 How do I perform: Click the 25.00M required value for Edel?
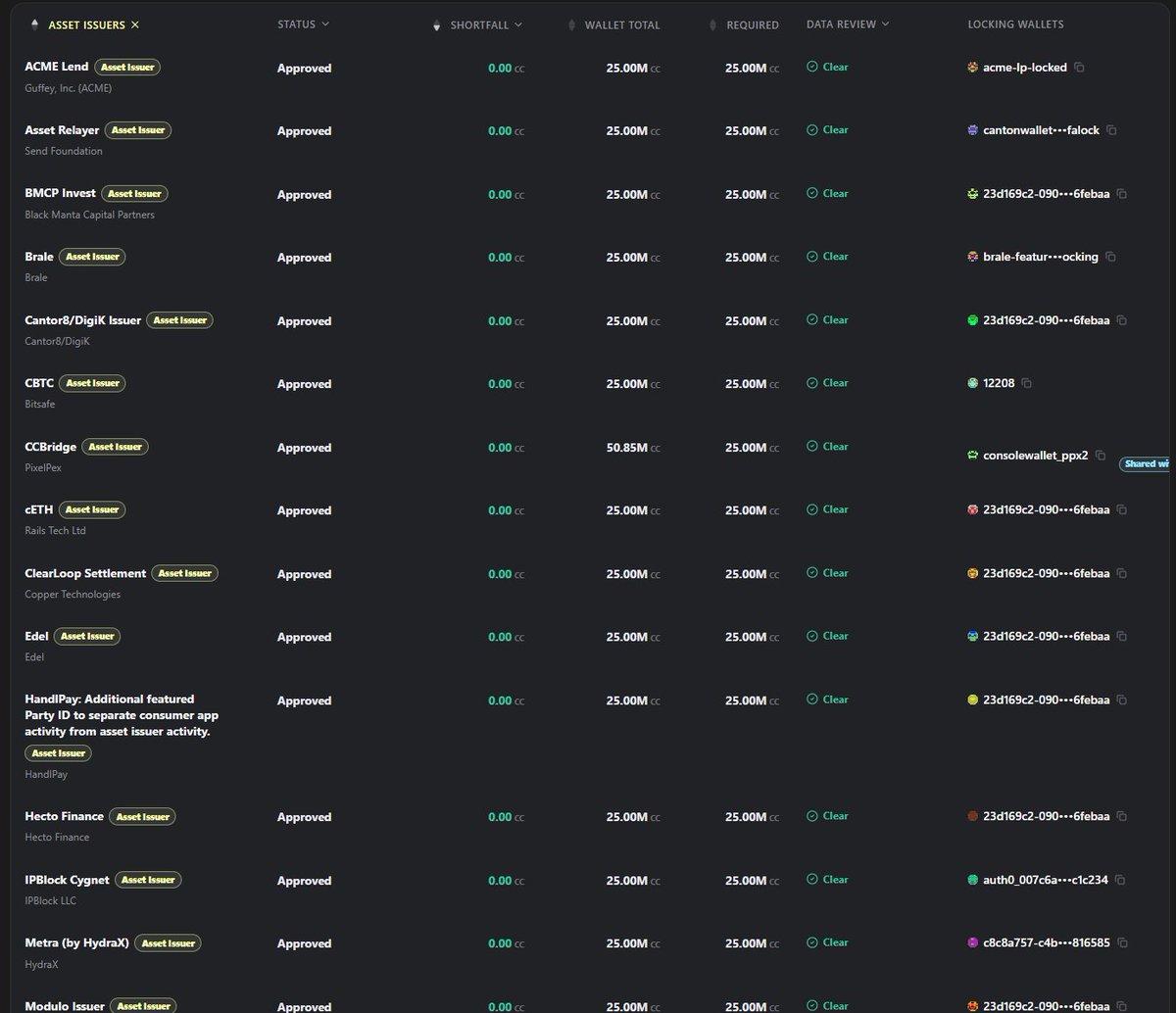(752, 637)
